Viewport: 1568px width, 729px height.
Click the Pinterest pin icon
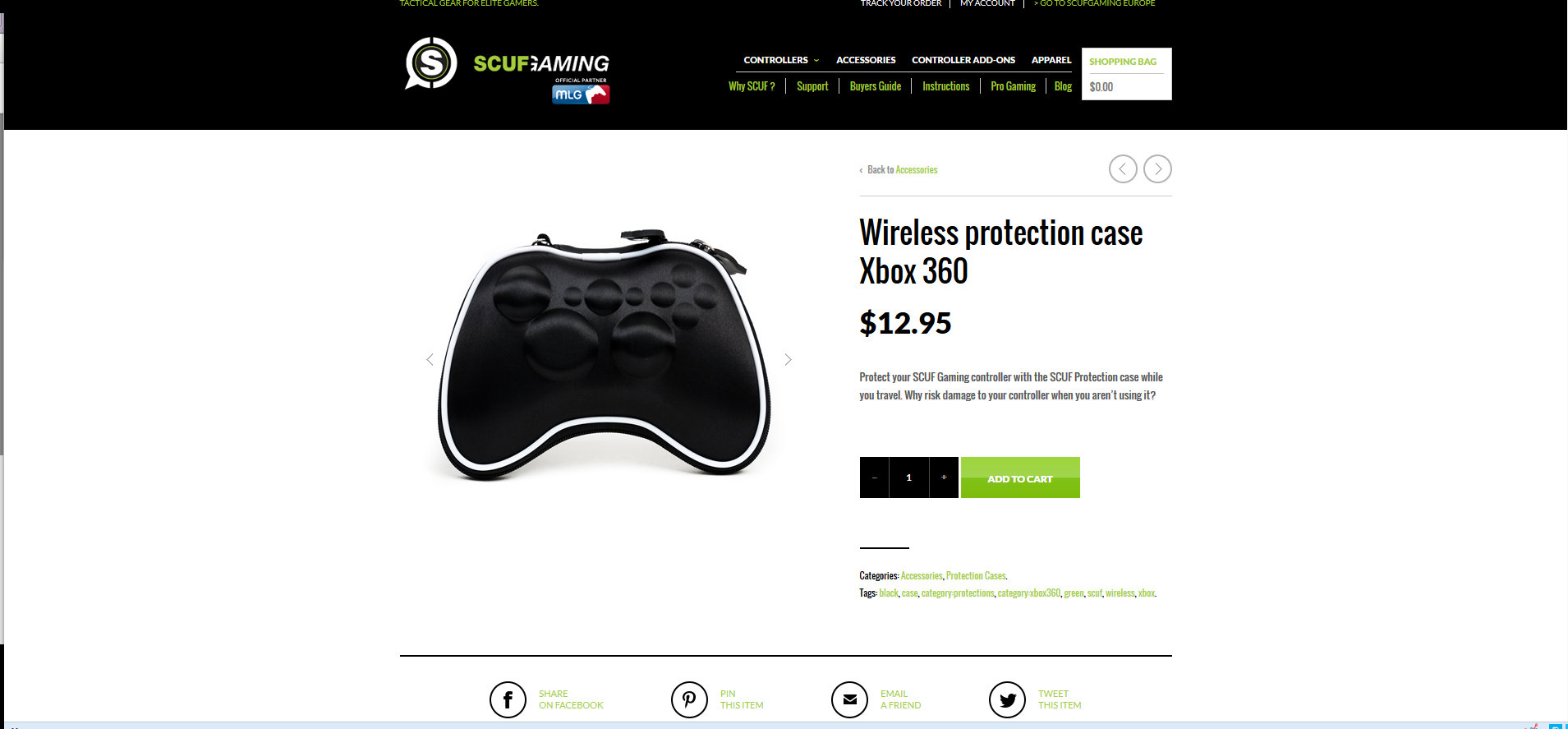click(x=689, y=699)
